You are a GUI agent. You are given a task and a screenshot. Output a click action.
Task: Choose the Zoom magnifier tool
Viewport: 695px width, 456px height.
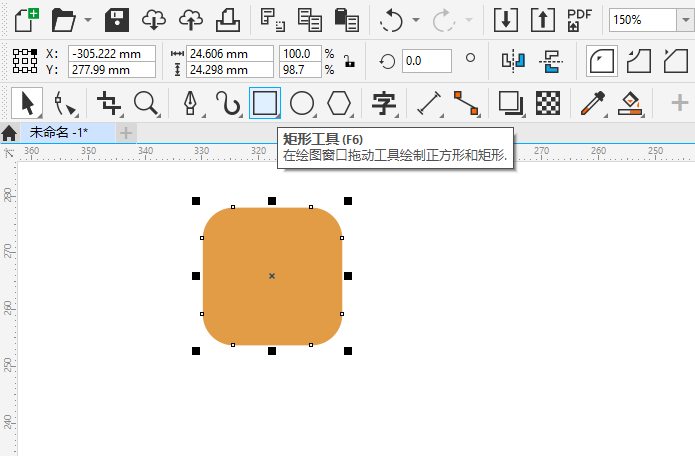click(x=146, y=102)
